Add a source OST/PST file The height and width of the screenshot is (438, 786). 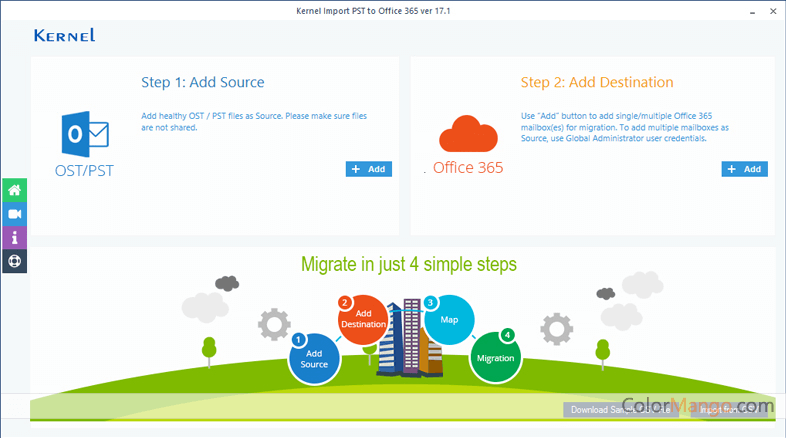tap(368, 169)
